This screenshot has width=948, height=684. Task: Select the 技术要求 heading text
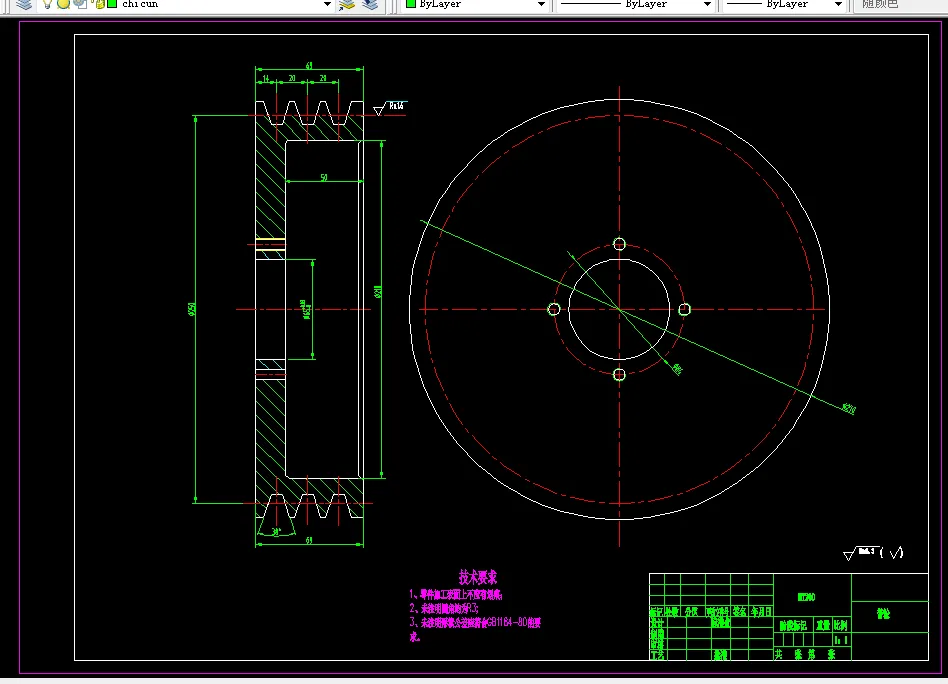[478, 576]
